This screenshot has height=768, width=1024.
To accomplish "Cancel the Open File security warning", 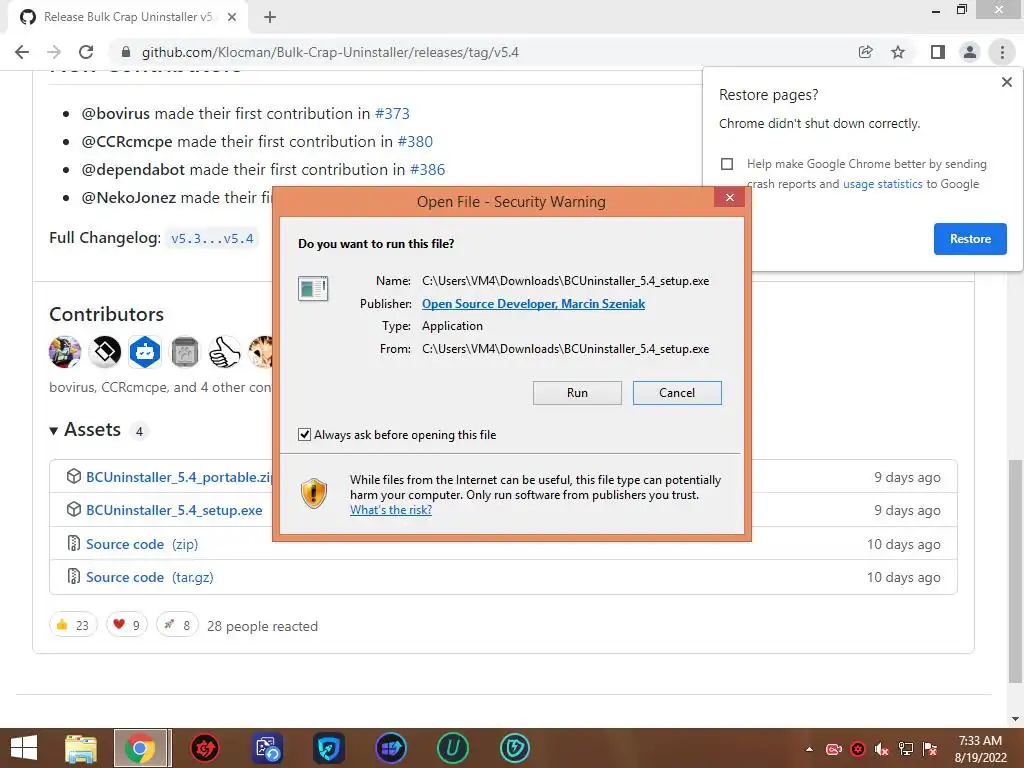I will pyautogui.click(x=677, y=392).
